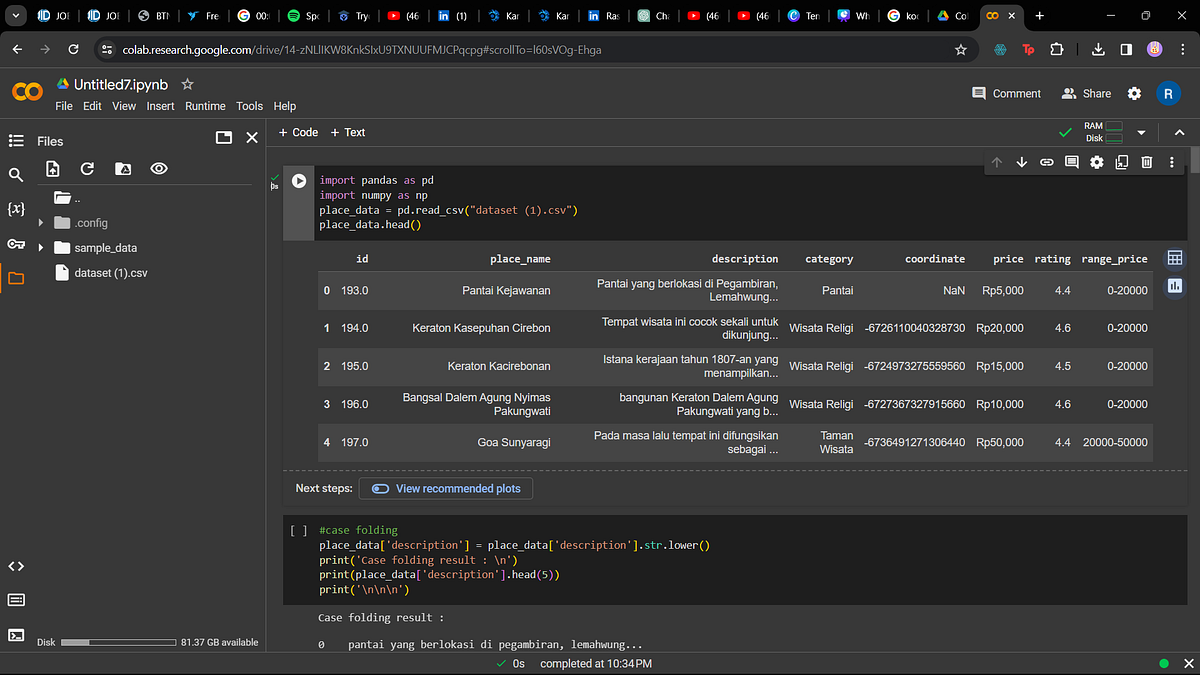This screenshot has height=675, width=1200.
Task: Upload a file to session storage
Action: pos(53,169)
